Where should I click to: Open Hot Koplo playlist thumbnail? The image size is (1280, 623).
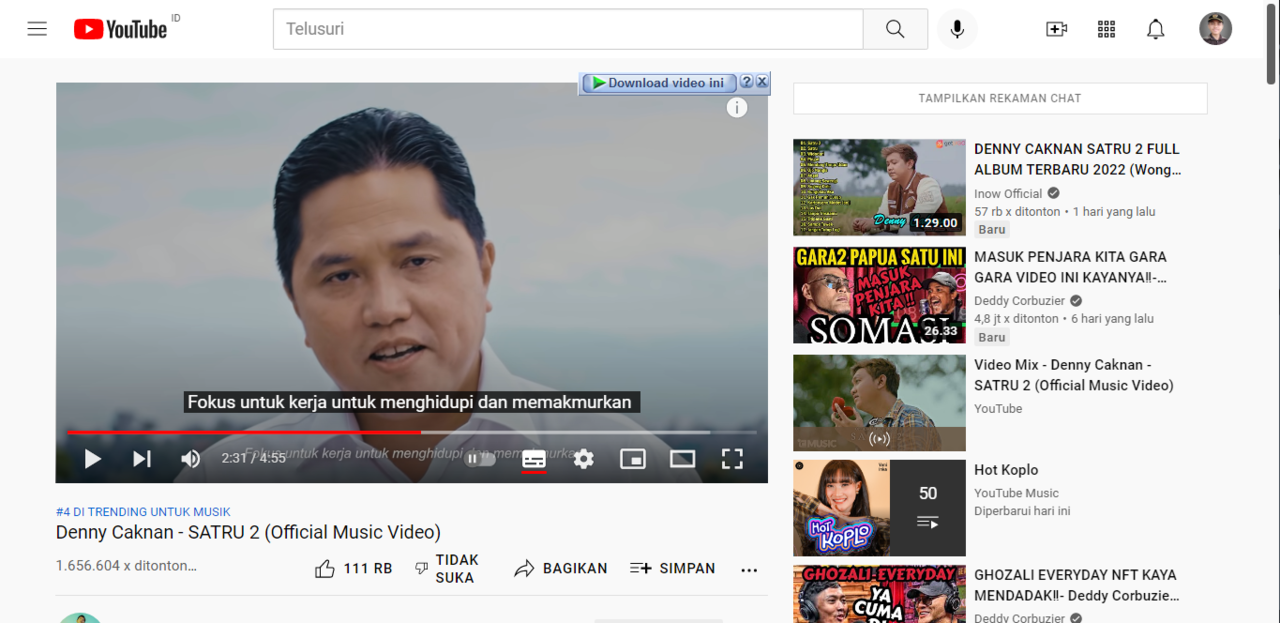tap(879, 508)
